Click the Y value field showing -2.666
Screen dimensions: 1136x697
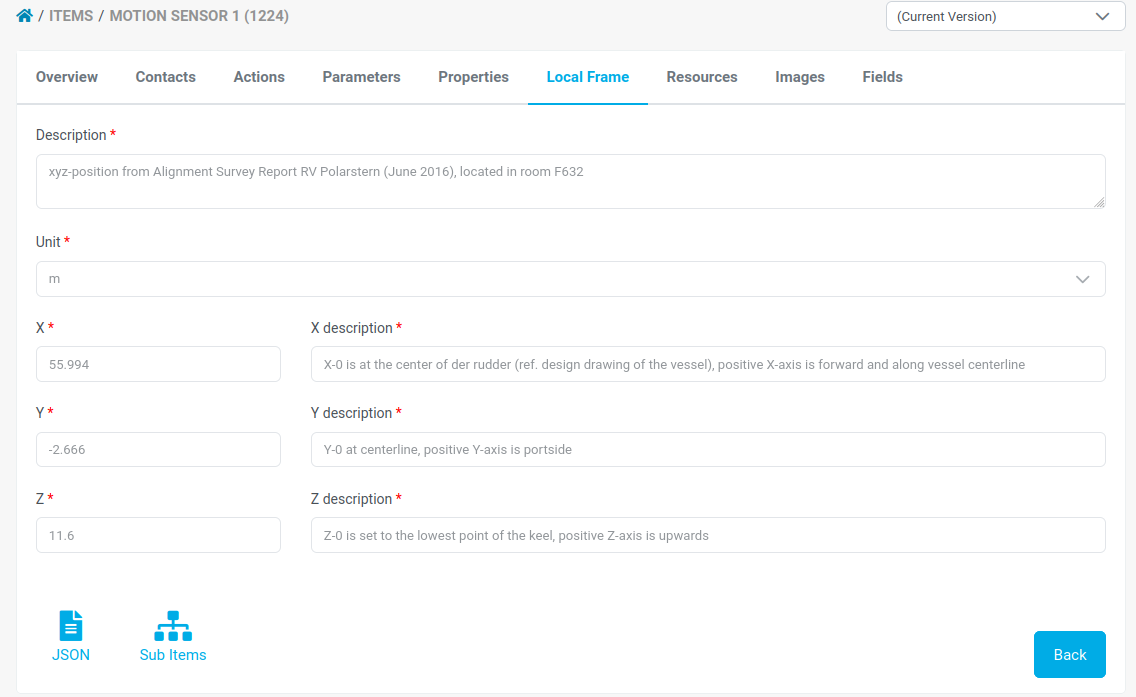click(158, 450)
